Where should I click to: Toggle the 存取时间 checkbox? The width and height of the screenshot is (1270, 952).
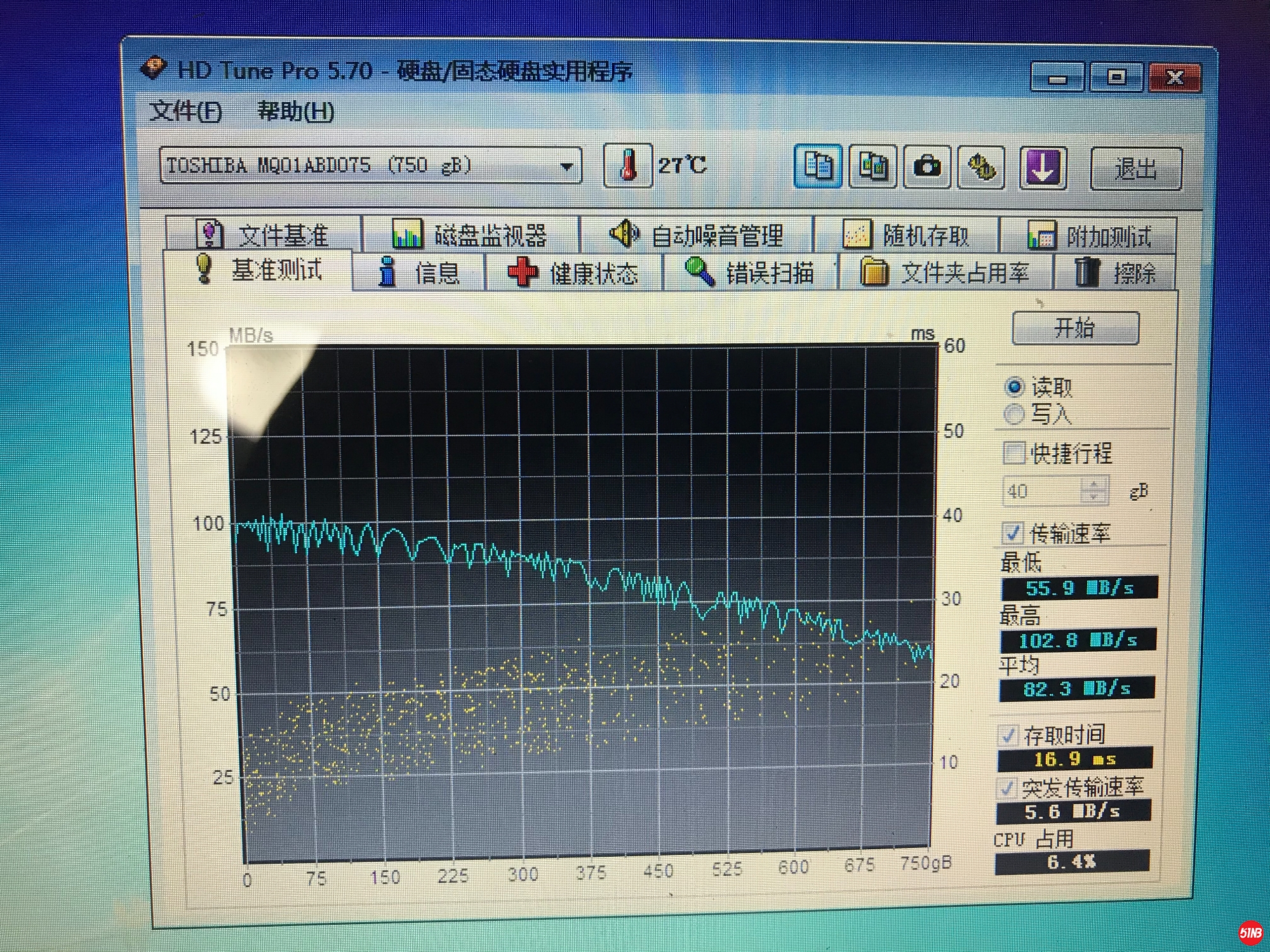(x=1008, y=736)
